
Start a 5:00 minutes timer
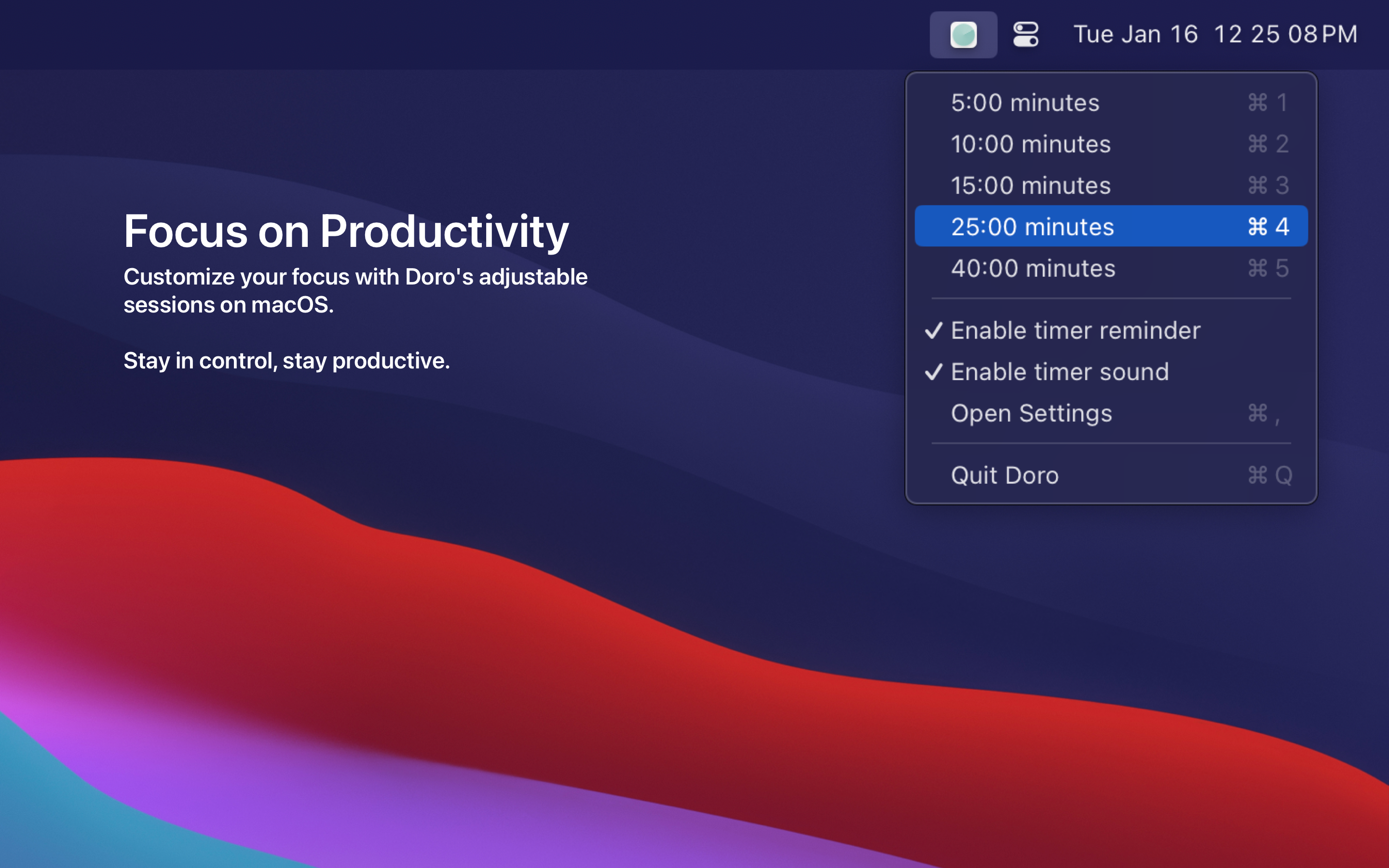[x=1111, y=103]
